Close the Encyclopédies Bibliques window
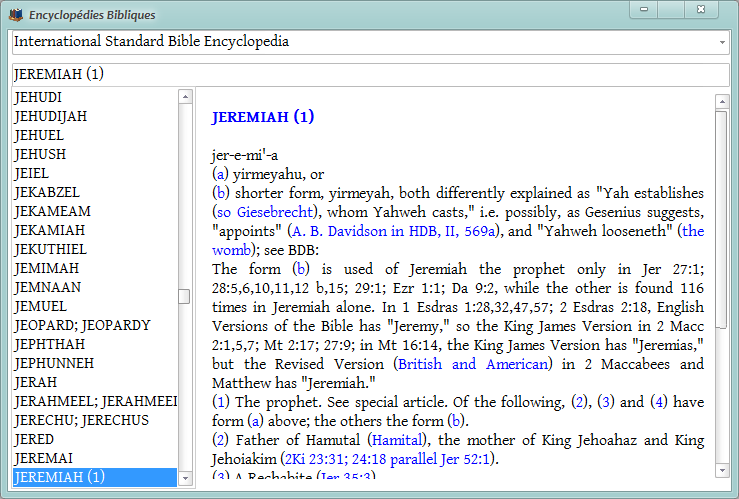The height and width of the screenshot is (499, 739). 701,9
